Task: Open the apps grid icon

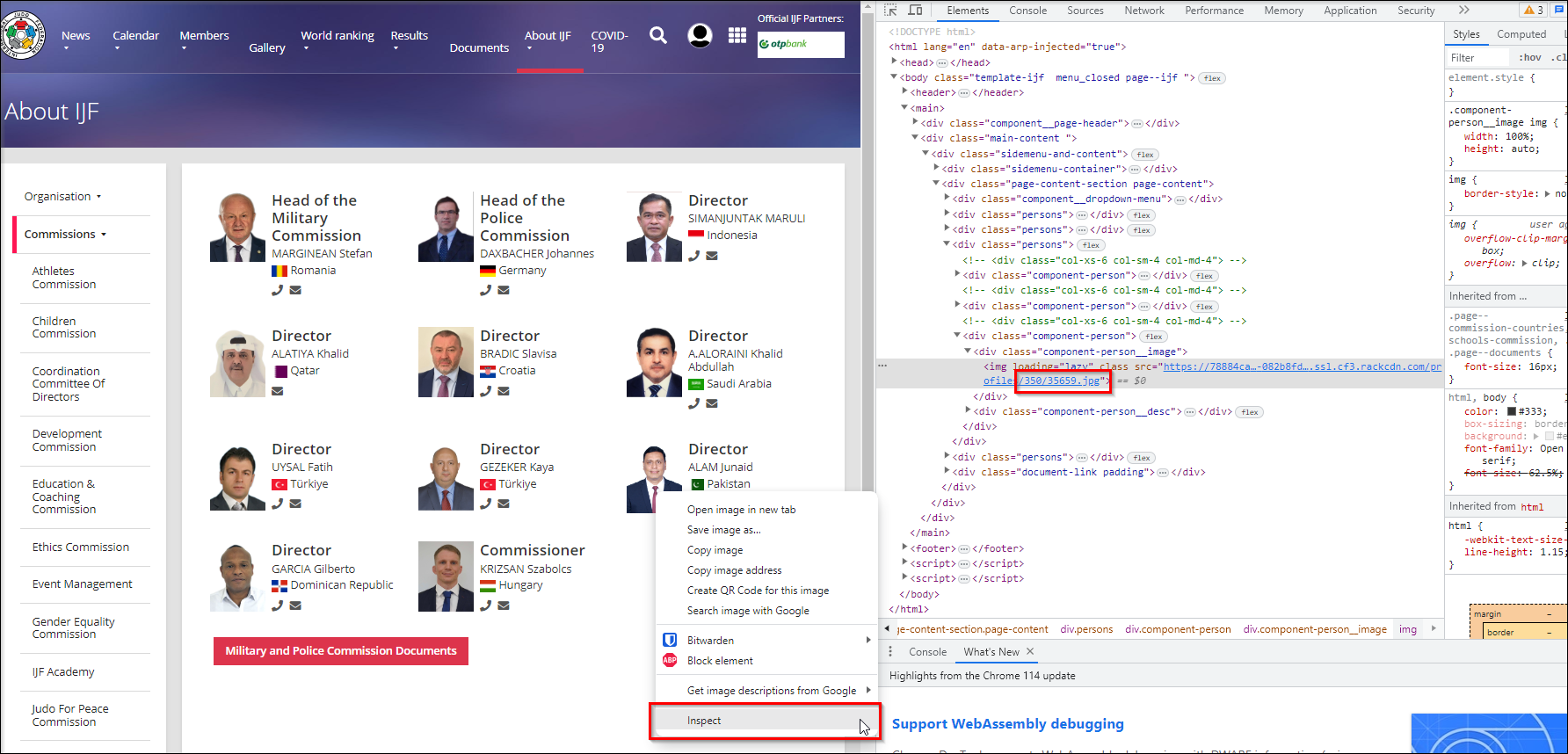Action: [737, 35]
